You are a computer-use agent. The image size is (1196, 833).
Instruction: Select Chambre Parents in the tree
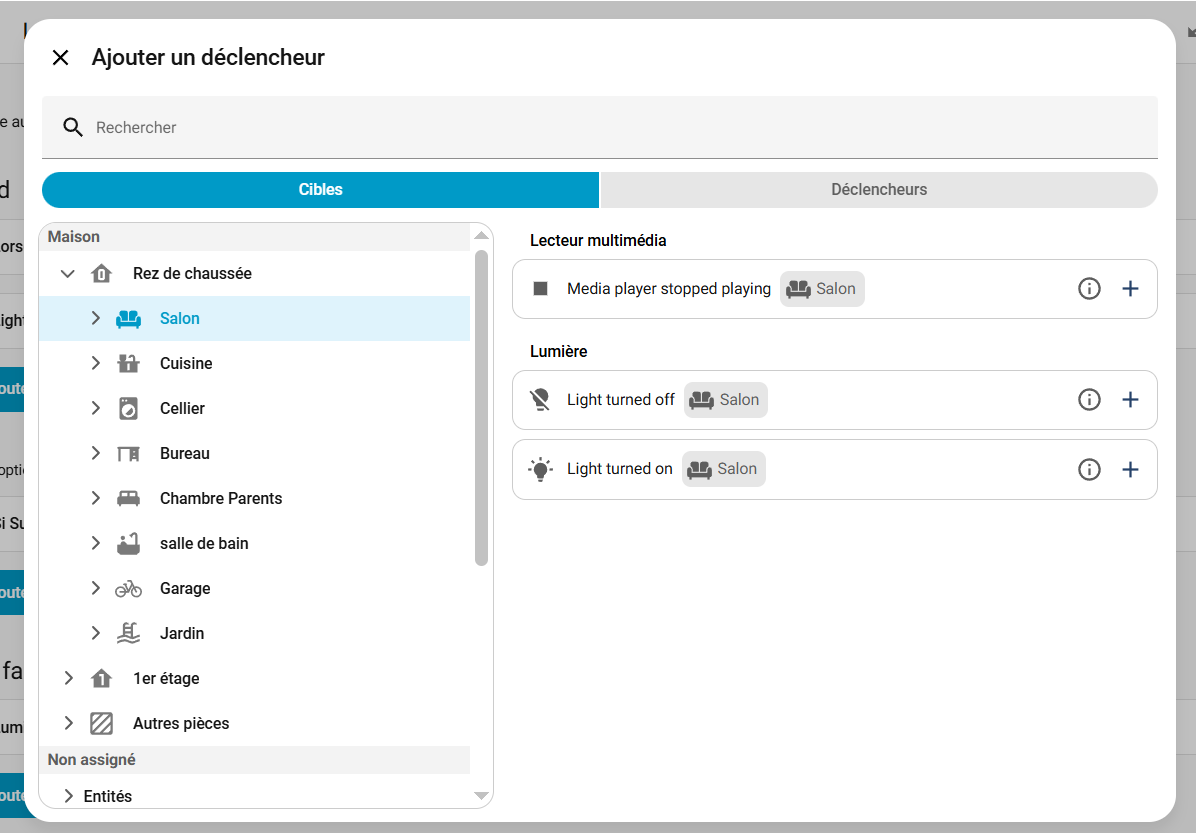point(221,499)
